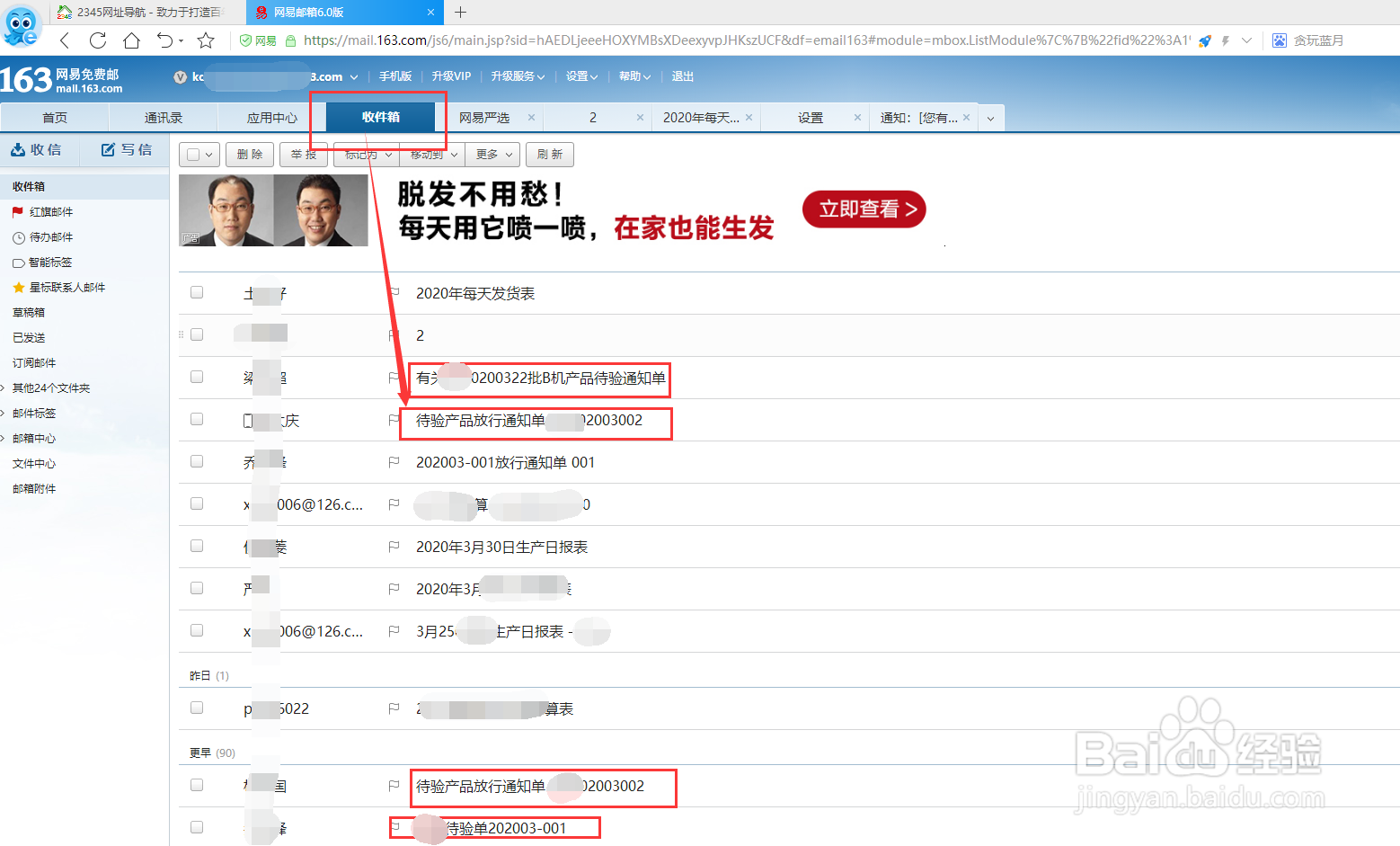Image resolution: width=1400 pixels, height=846 pixels.
Task: Select checkbox for p...5022 email
Action: (x=197, y=708)
